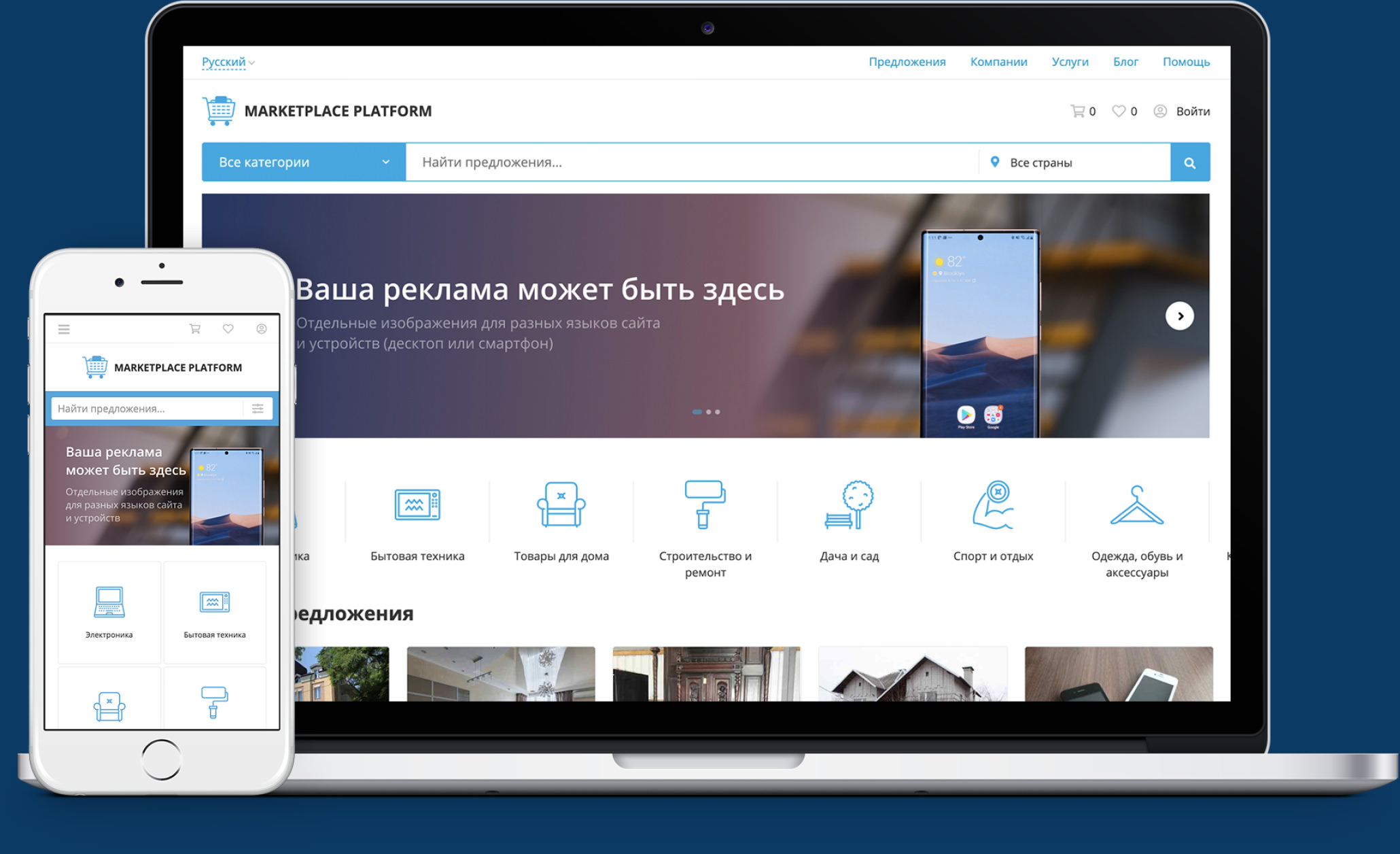Open Предложения in top navigation
This screenshot has height=854, width=1400.
tap(907, 62)
